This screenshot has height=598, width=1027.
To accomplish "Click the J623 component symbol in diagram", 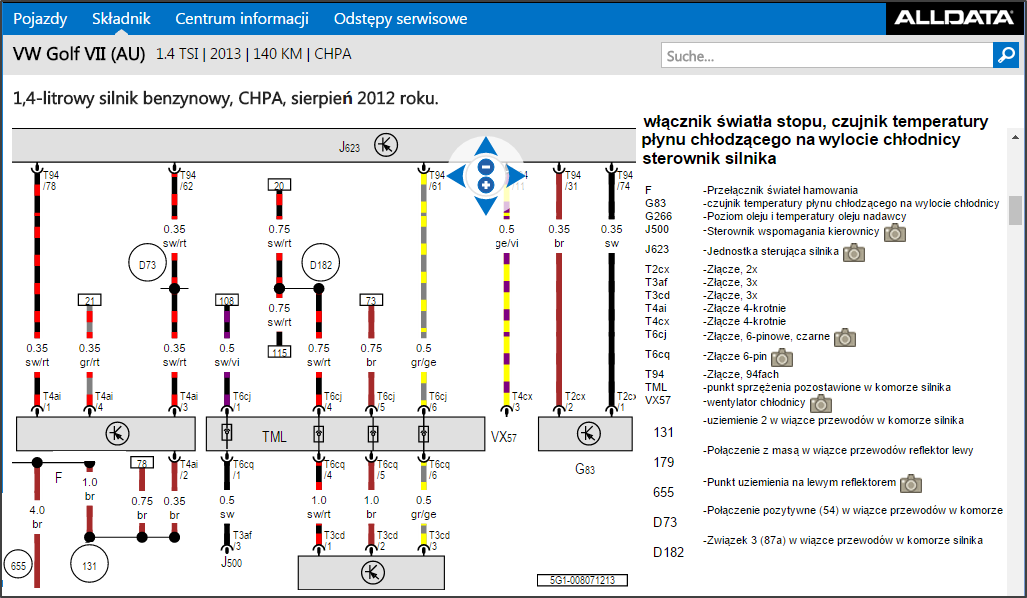I will [386, 145].
